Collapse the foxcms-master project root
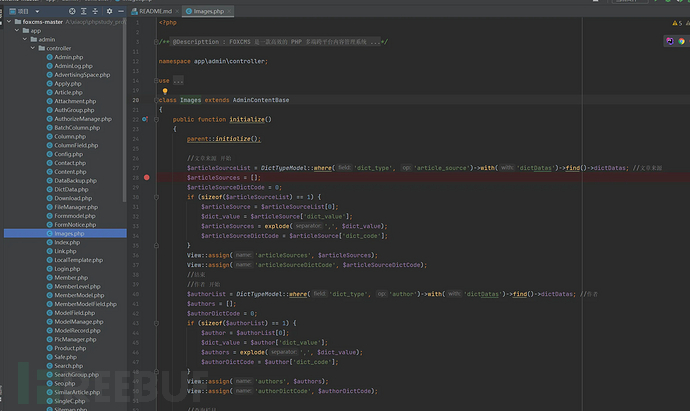This screenshot has width=690, height=411. coord(8,21)
